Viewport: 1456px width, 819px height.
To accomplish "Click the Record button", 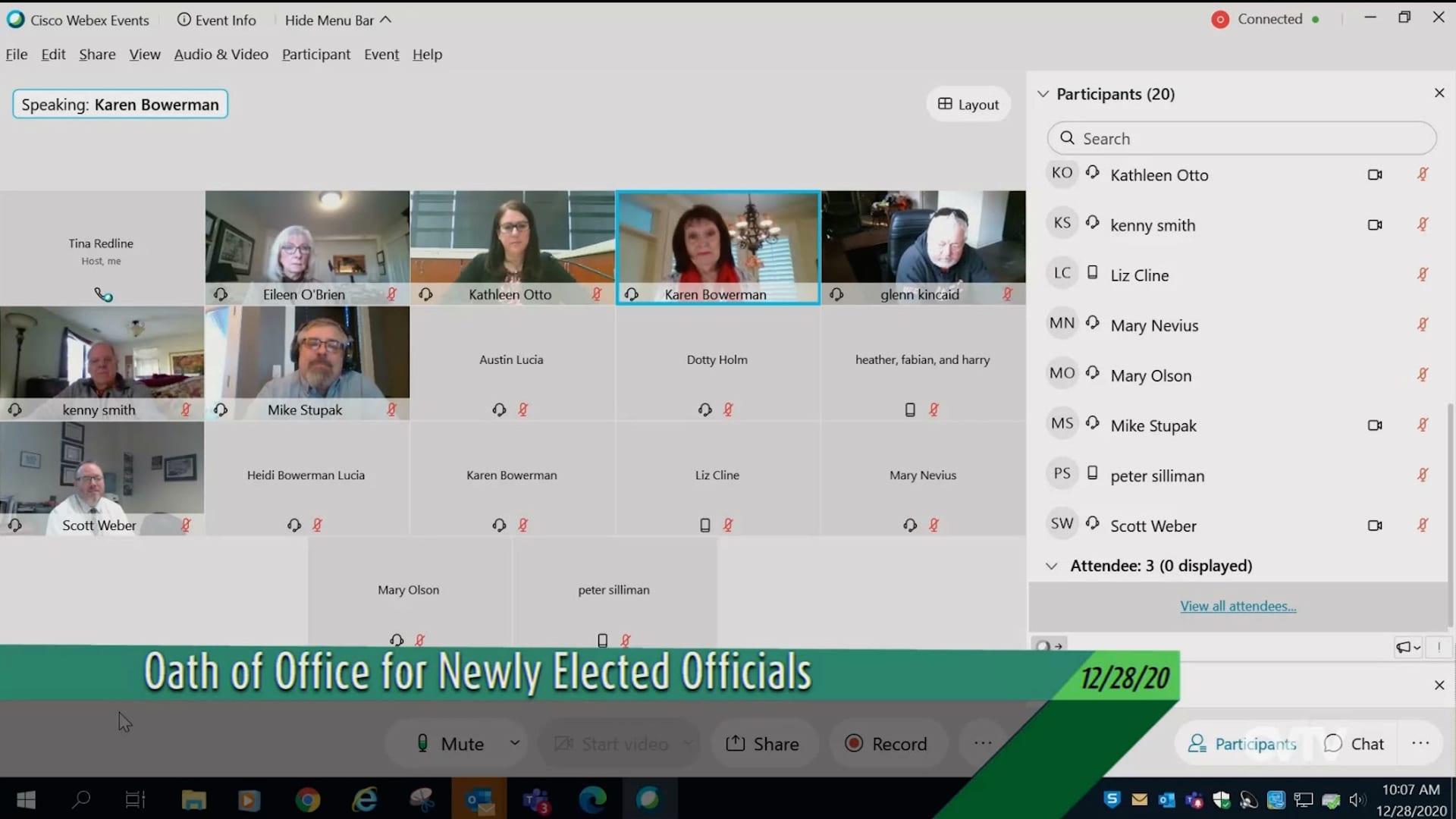I will click(886, 744).
